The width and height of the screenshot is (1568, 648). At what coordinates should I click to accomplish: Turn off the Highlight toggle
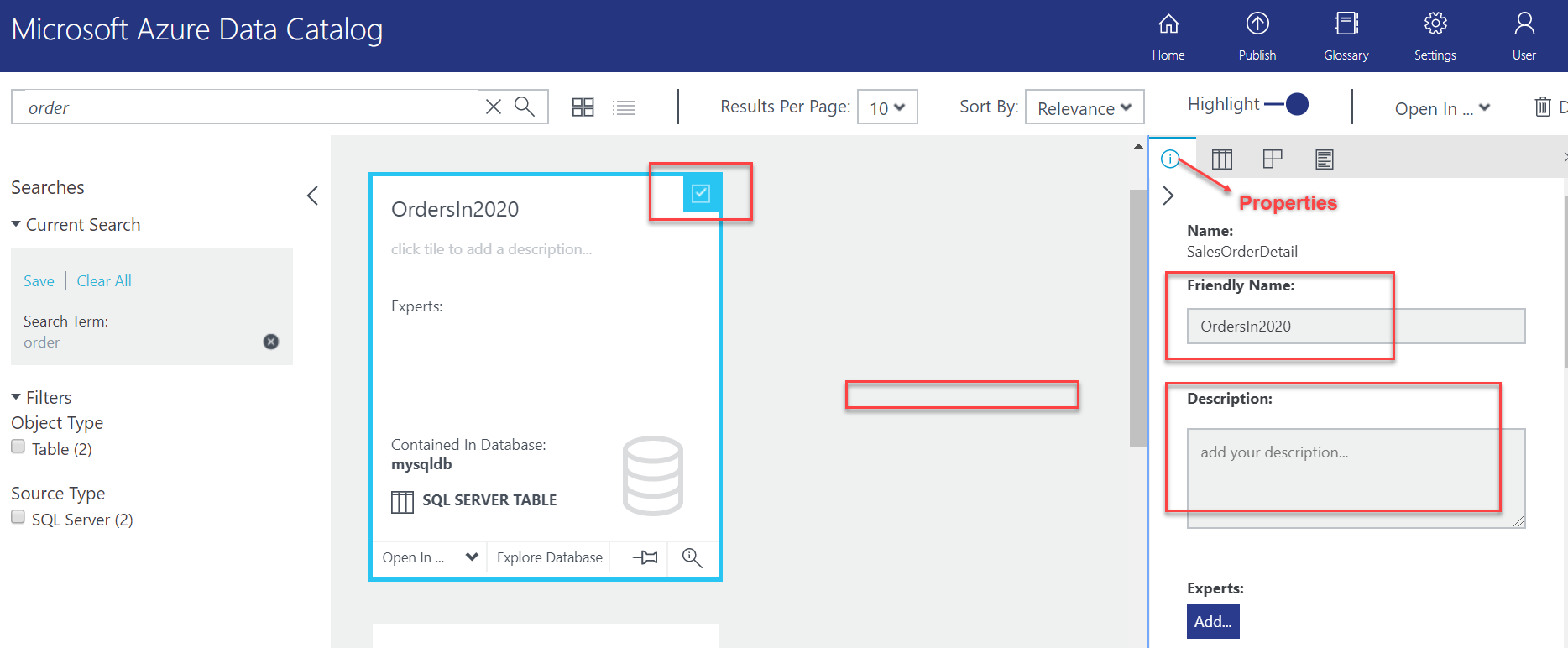point(1287,104)
